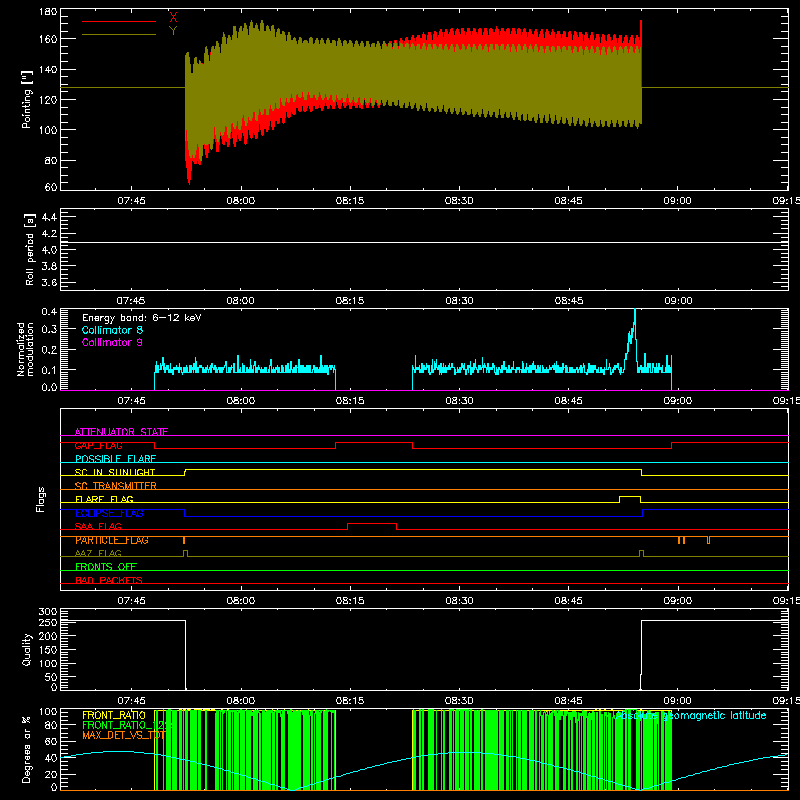Screen dimensions: 800x800
Task: Click the 'FLARE_FLAG' label
Action: [104, 499]
